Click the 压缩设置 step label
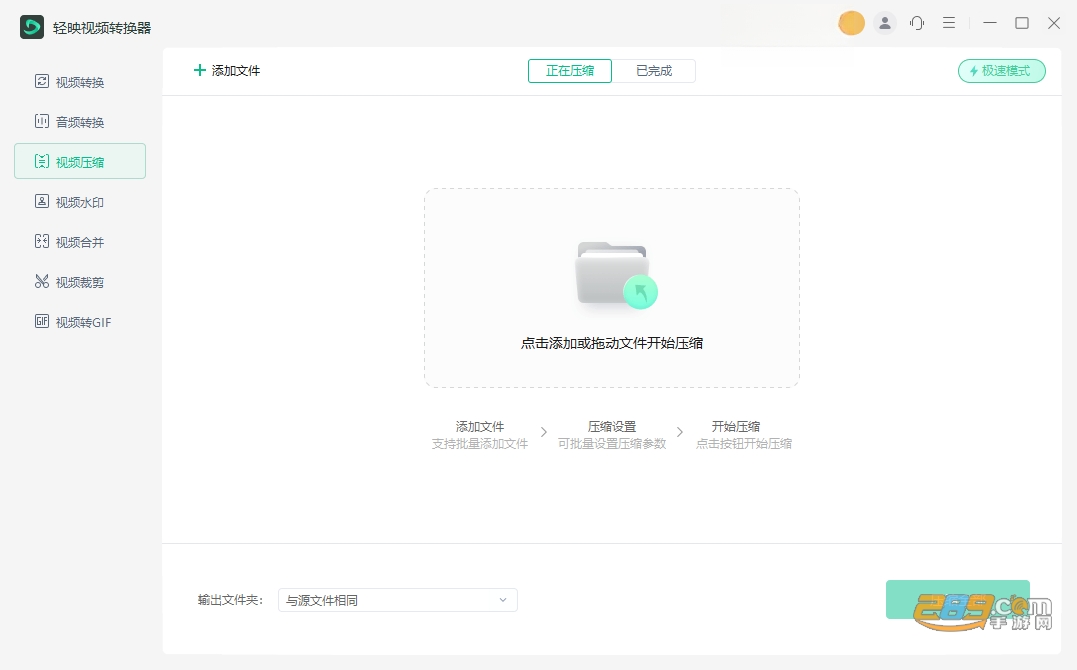 tap(612, 426)
